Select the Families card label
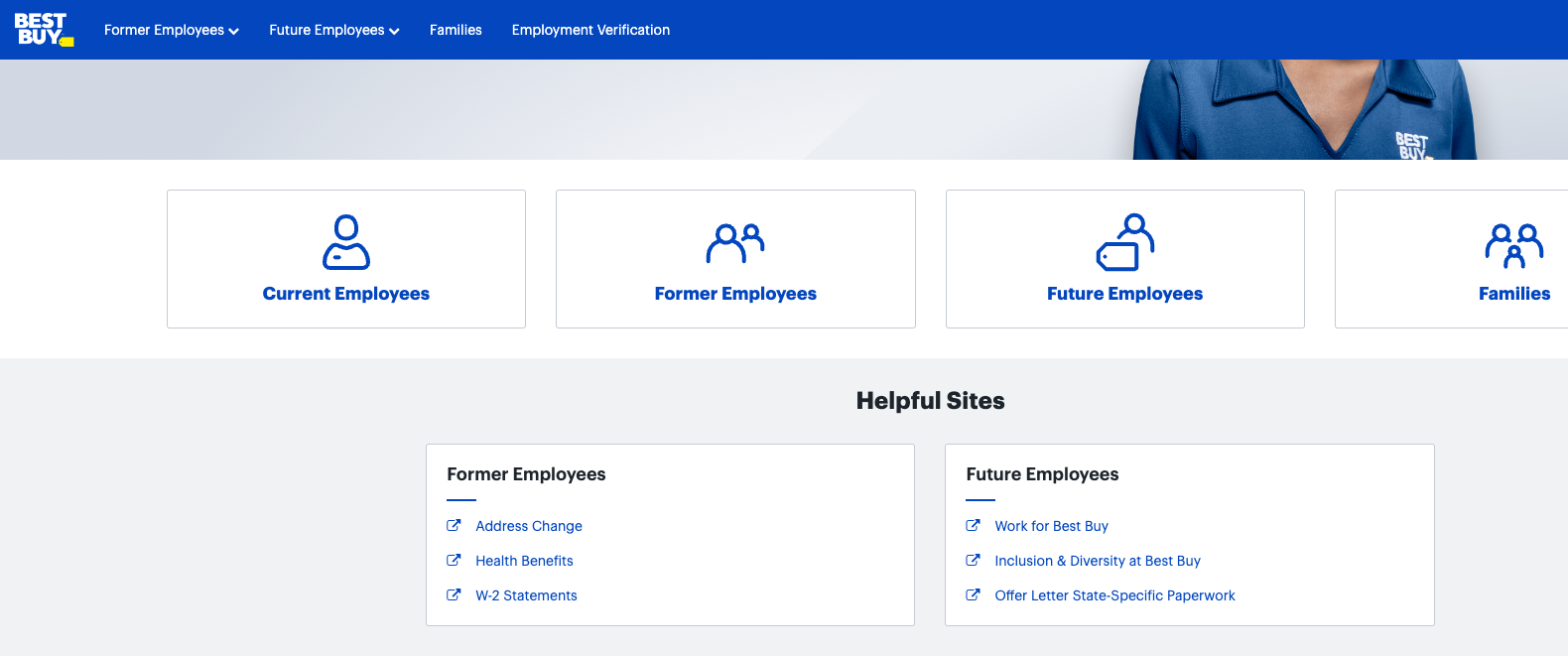 click(x=1514, y=294)
